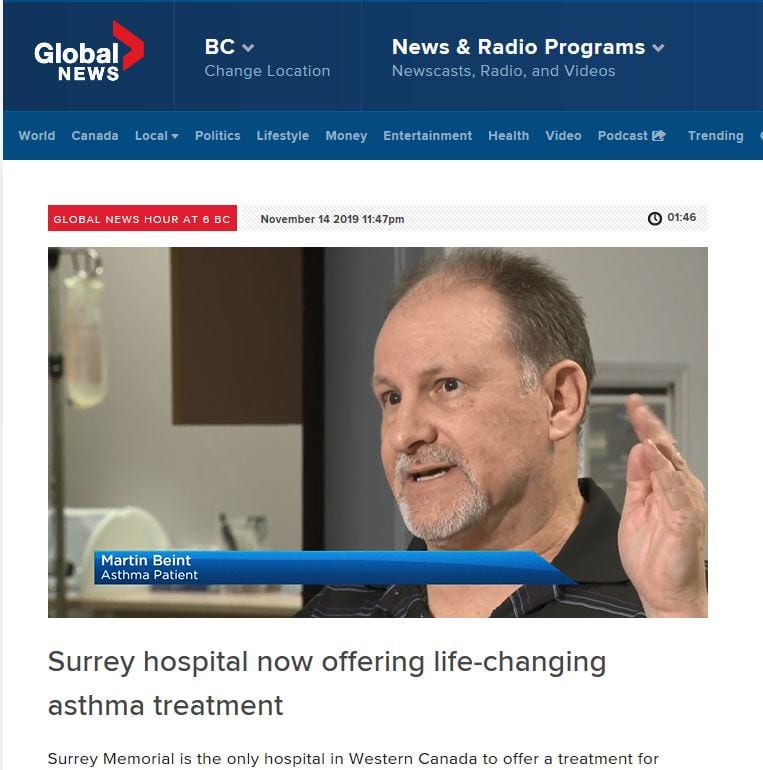
Task: Open the Health section
Action: point(509,136)
